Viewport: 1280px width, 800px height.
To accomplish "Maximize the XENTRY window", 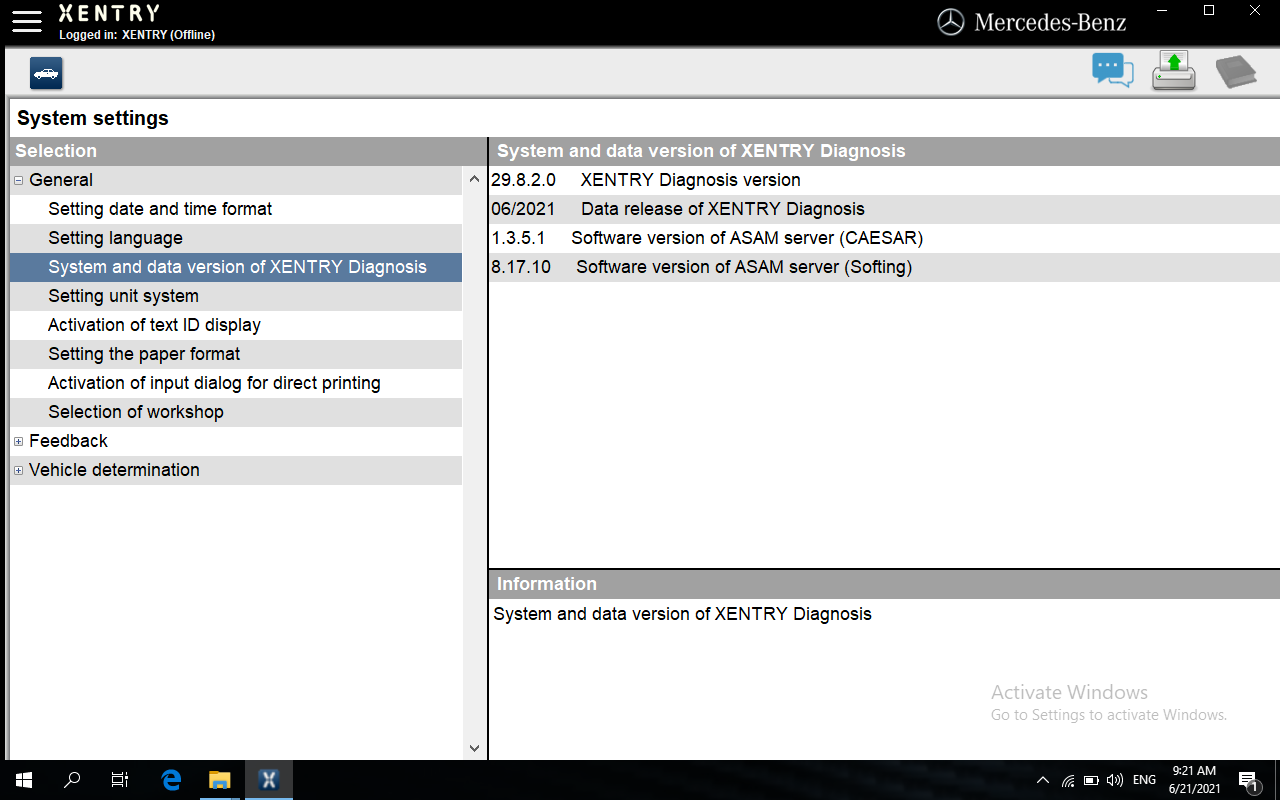I will click(1209, 11).
